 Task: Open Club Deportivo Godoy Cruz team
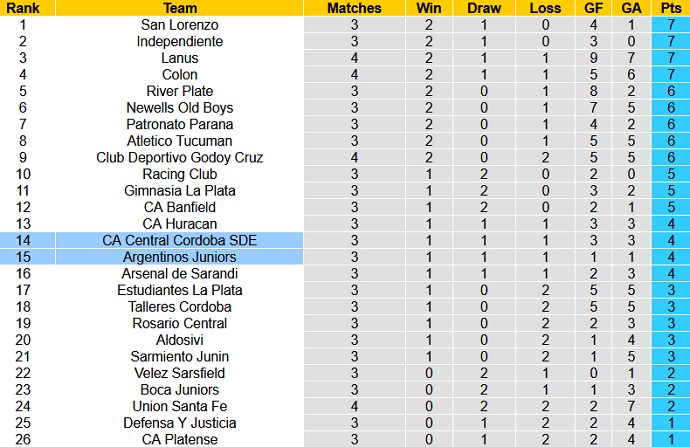tap(180, 157)
